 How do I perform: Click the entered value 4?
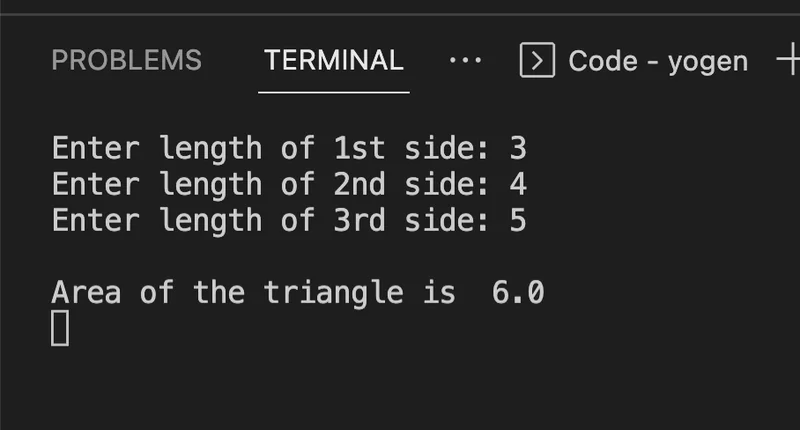coord(517,185)
